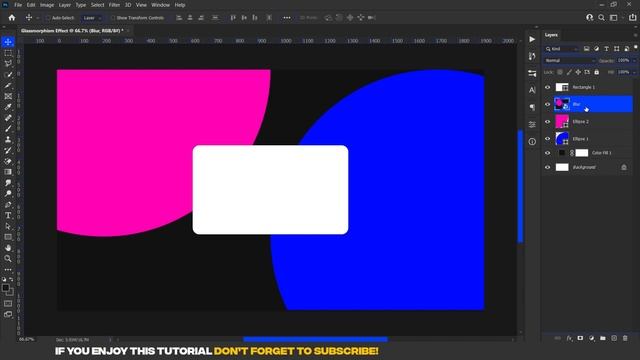Toggle the Lock all layer lock icon
Viewport: 640px width, 360px height.
pyautogui.click(x=597, y=72)
